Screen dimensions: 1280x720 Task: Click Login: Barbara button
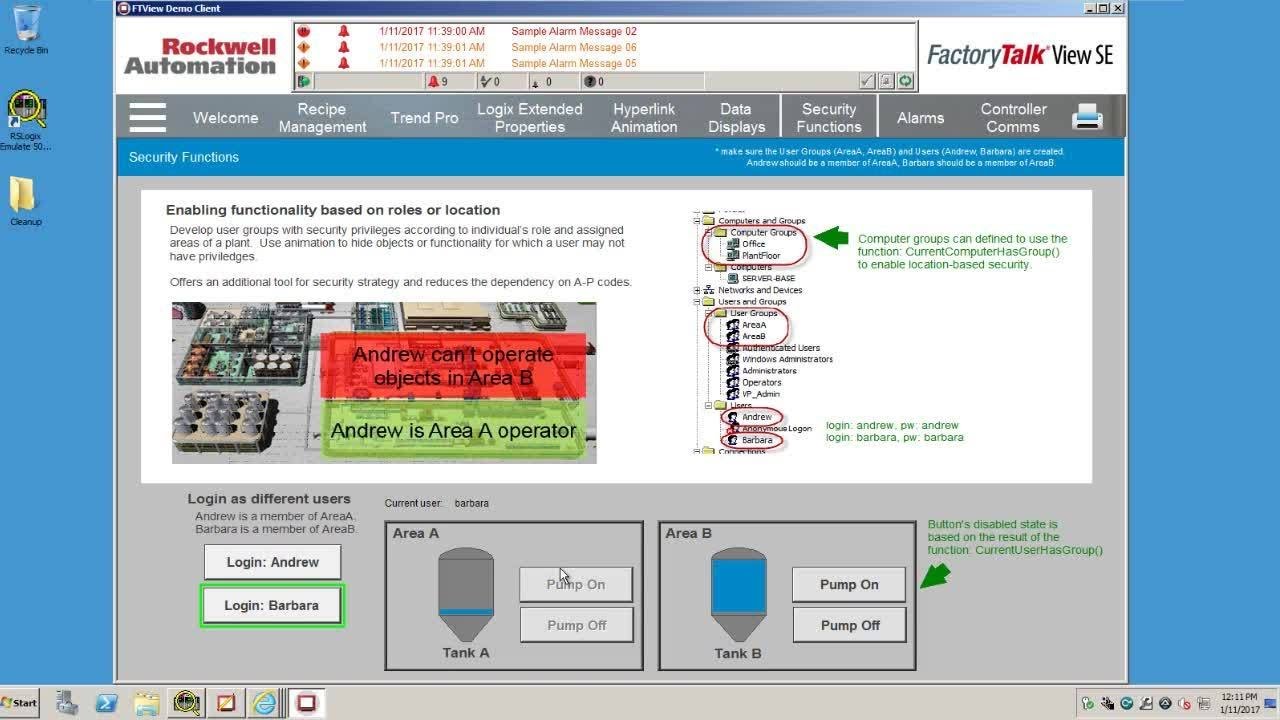272,605
